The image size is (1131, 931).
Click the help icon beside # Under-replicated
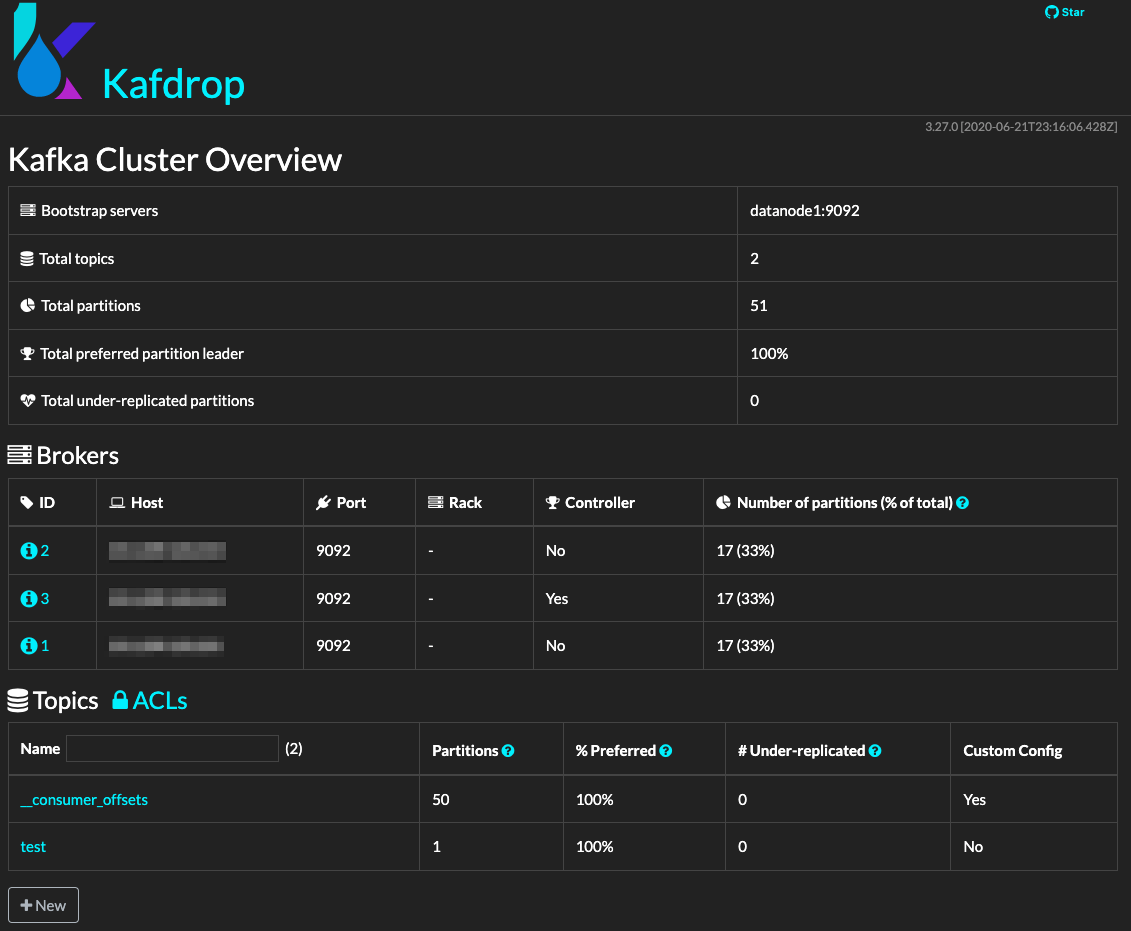pos(875,751)
